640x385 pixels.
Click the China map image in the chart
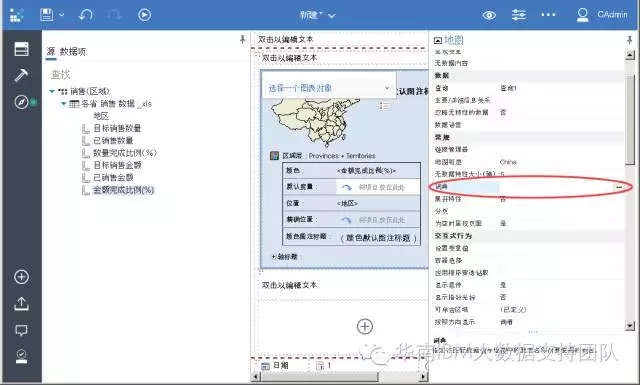click(311, 122)
